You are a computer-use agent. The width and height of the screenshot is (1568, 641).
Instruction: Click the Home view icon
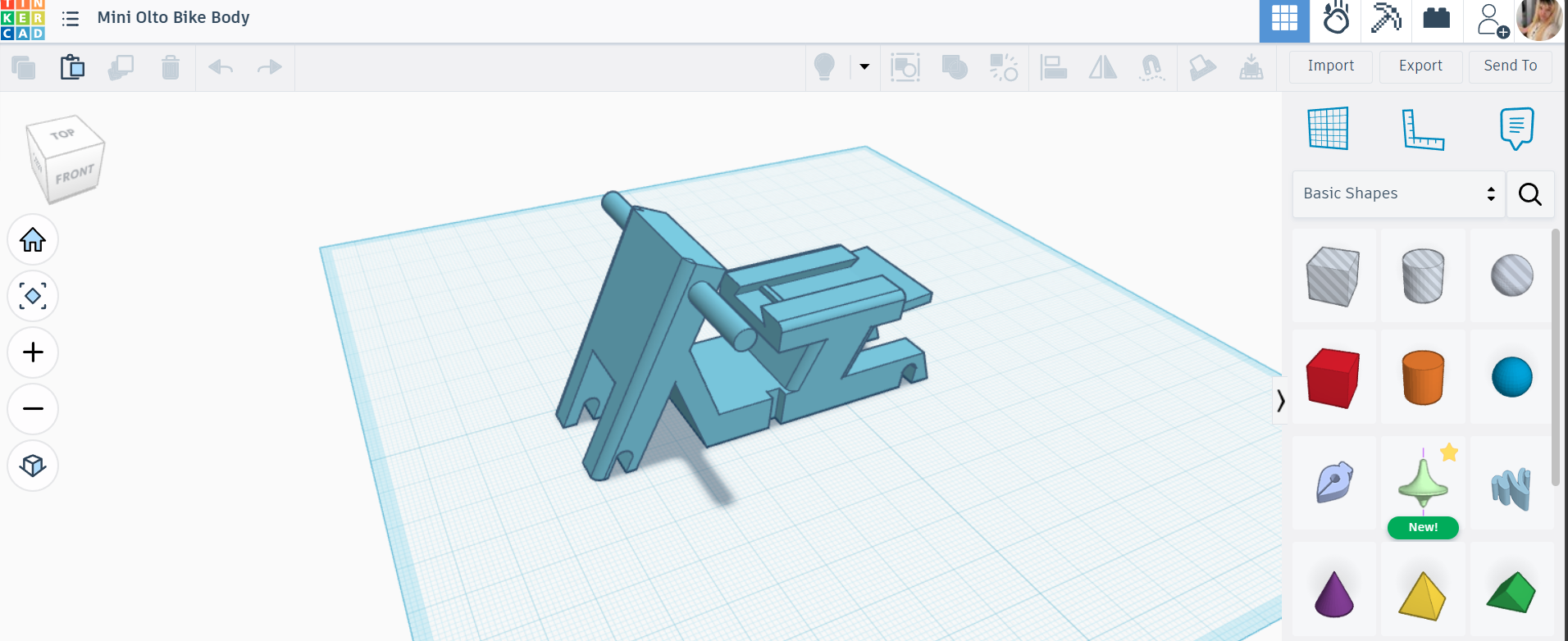point(33,240)
